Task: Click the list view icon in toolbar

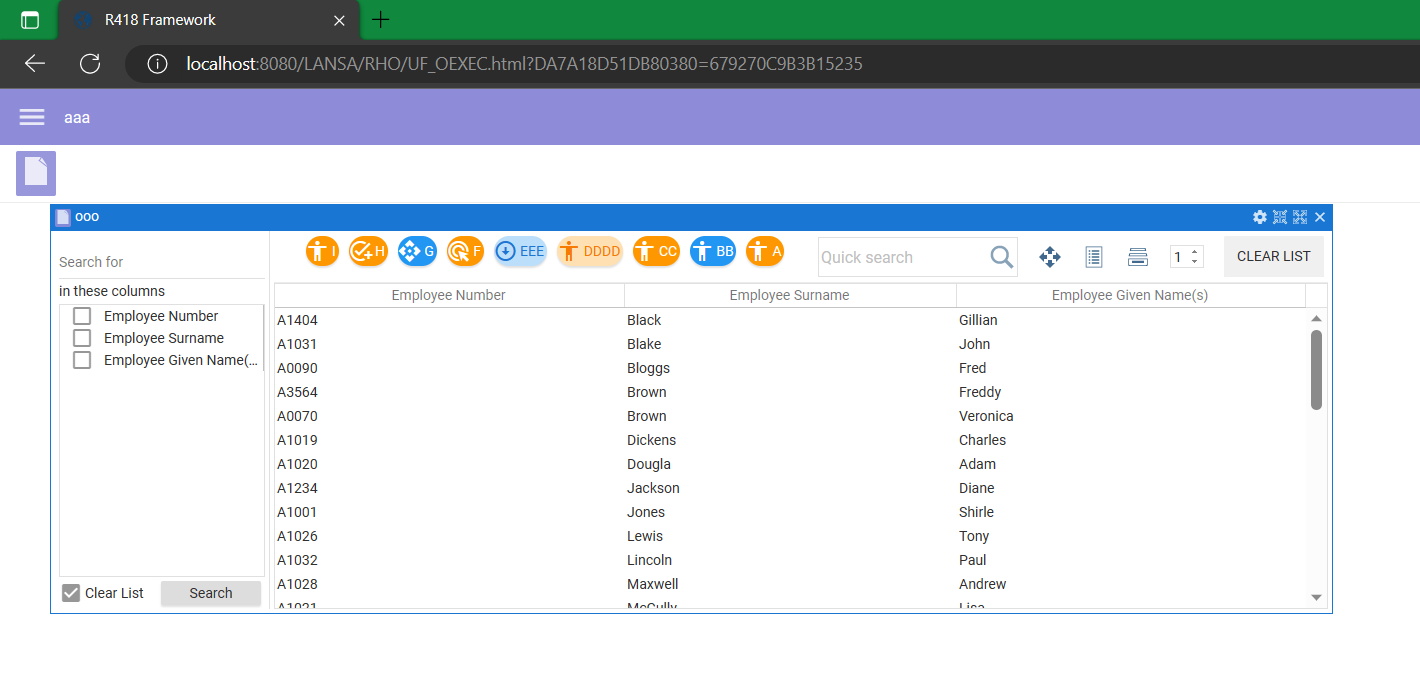Action: click(x=1094, y=257)
